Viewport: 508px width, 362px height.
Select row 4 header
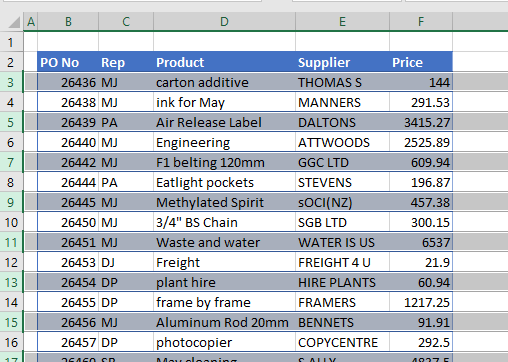tap(11, 102)
